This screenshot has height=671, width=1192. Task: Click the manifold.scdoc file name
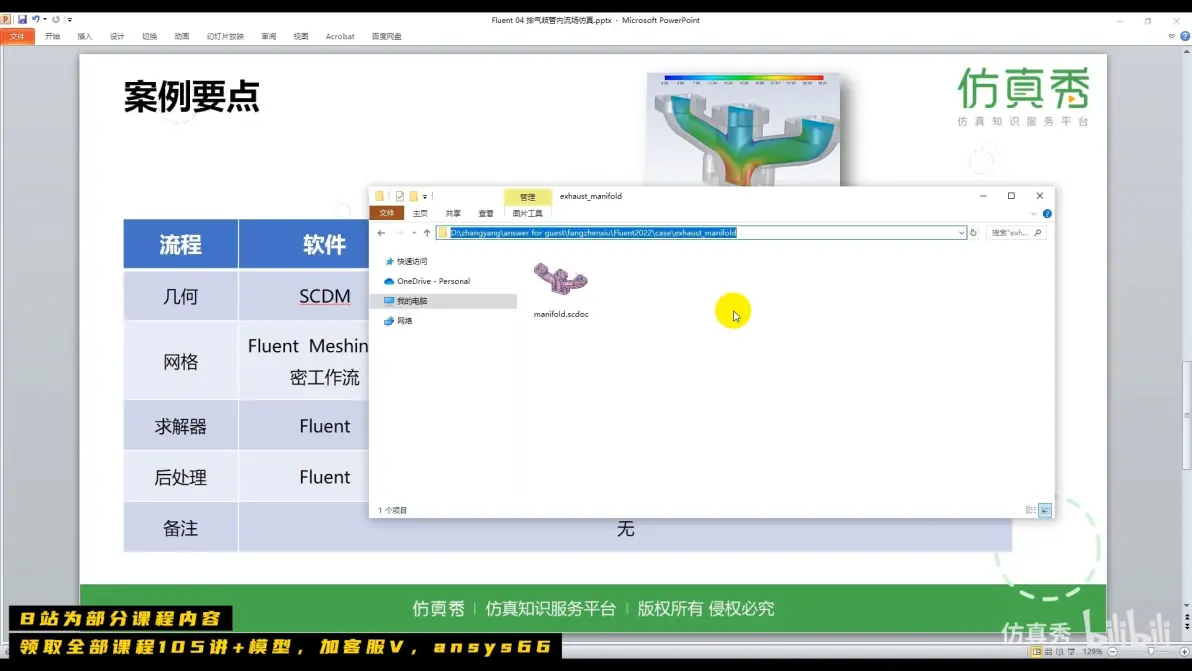pos(561,314)
